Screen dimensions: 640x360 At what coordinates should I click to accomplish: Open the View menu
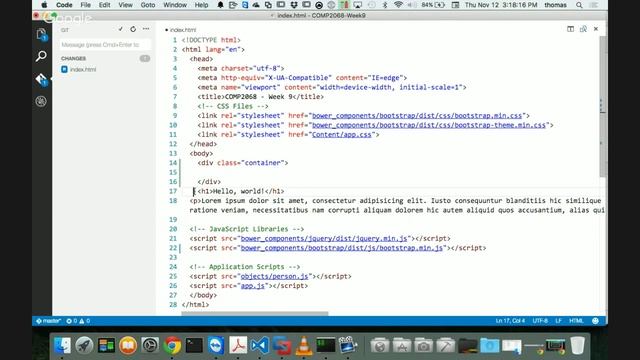click(125, 5)
